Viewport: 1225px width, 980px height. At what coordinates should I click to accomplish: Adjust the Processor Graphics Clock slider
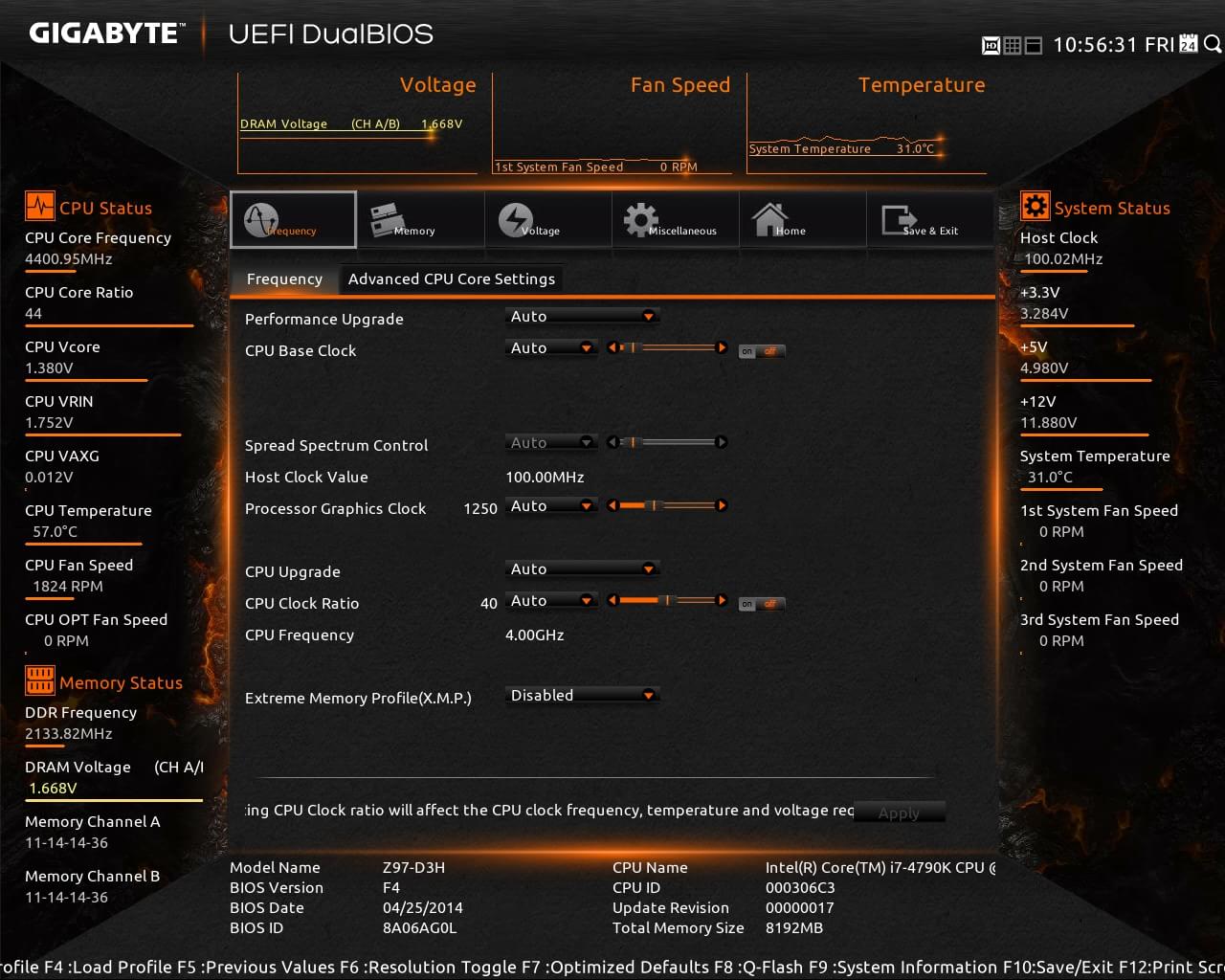pyautogui.click(x=667, y=505)
